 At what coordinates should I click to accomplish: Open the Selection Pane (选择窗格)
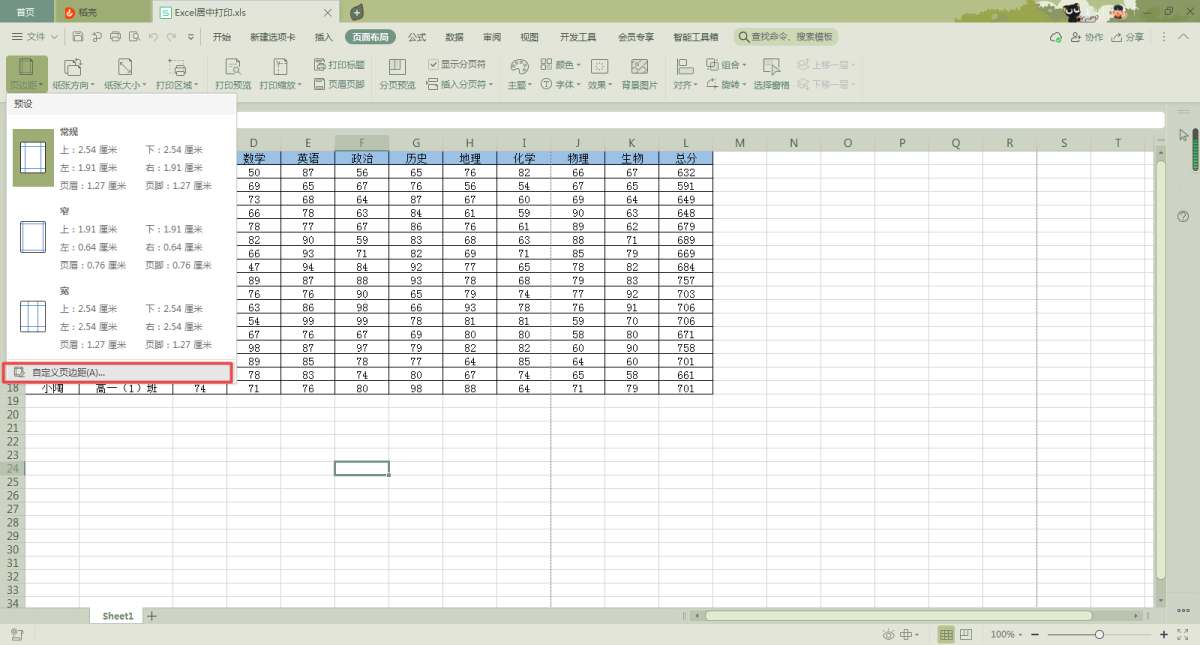tap(771, 74)
